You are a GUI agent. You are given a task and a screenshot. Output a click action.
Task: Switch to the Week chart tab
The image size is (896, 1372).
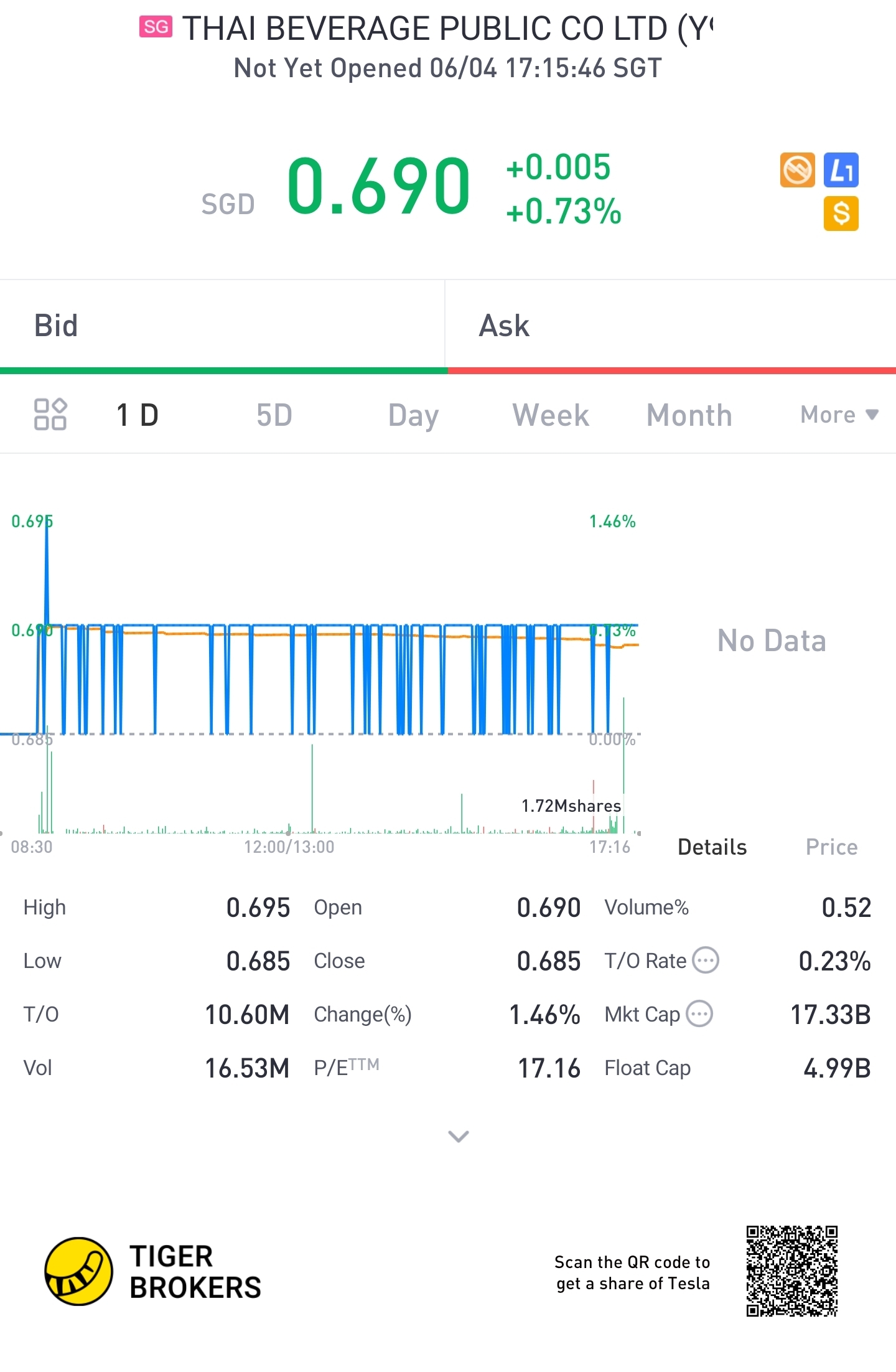[x=551, y=415]
